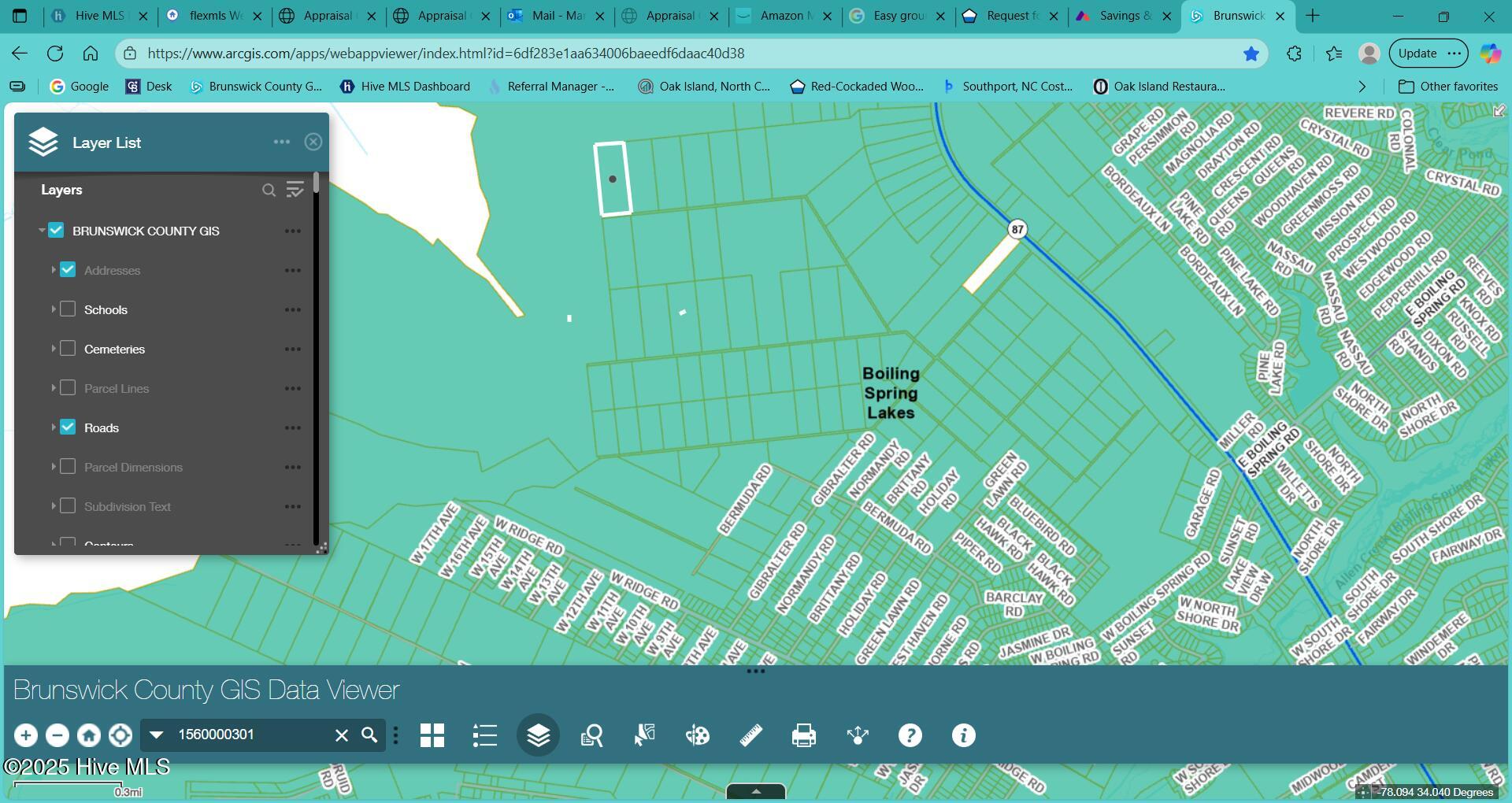Click the My Location target icon
The image size is (1512, 803).
point(120,735)
